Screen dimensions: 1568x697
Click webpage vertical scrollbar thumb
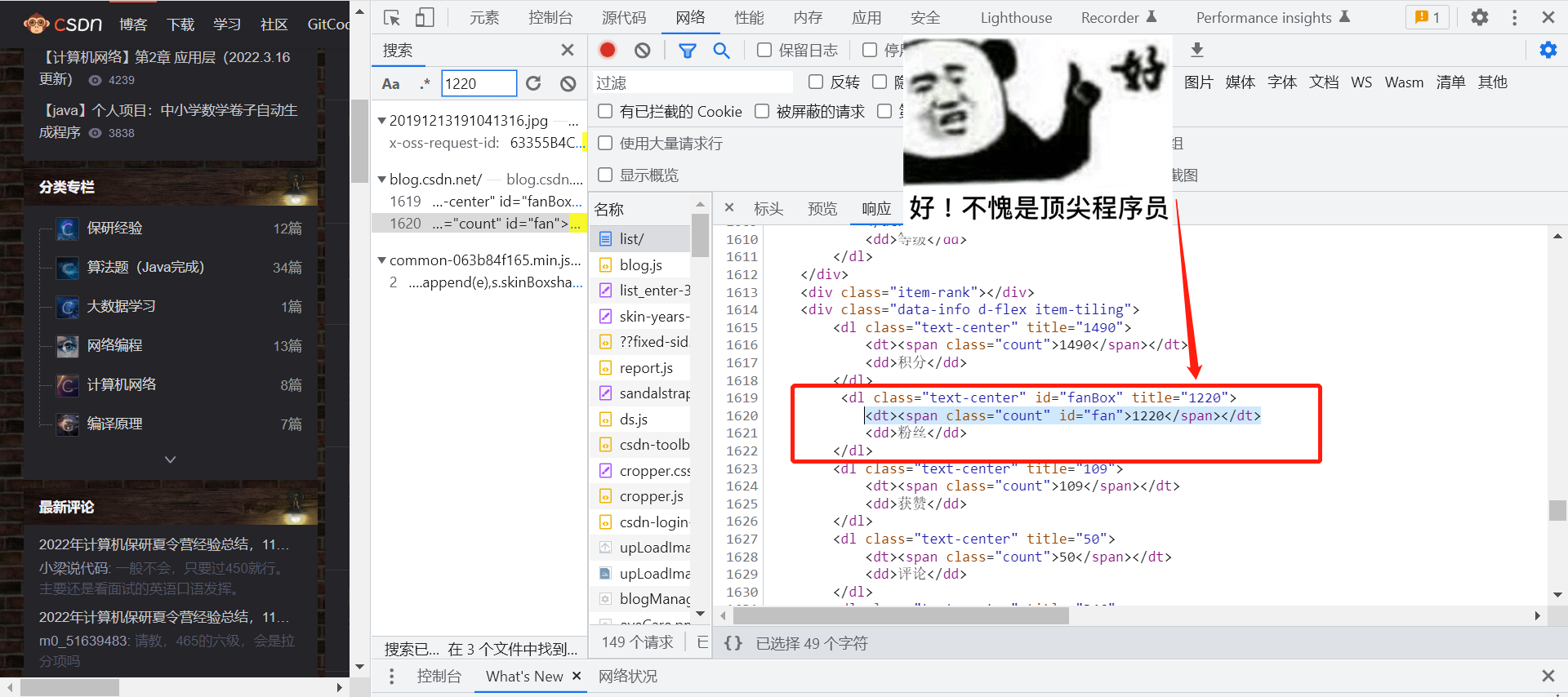(359, 141)
